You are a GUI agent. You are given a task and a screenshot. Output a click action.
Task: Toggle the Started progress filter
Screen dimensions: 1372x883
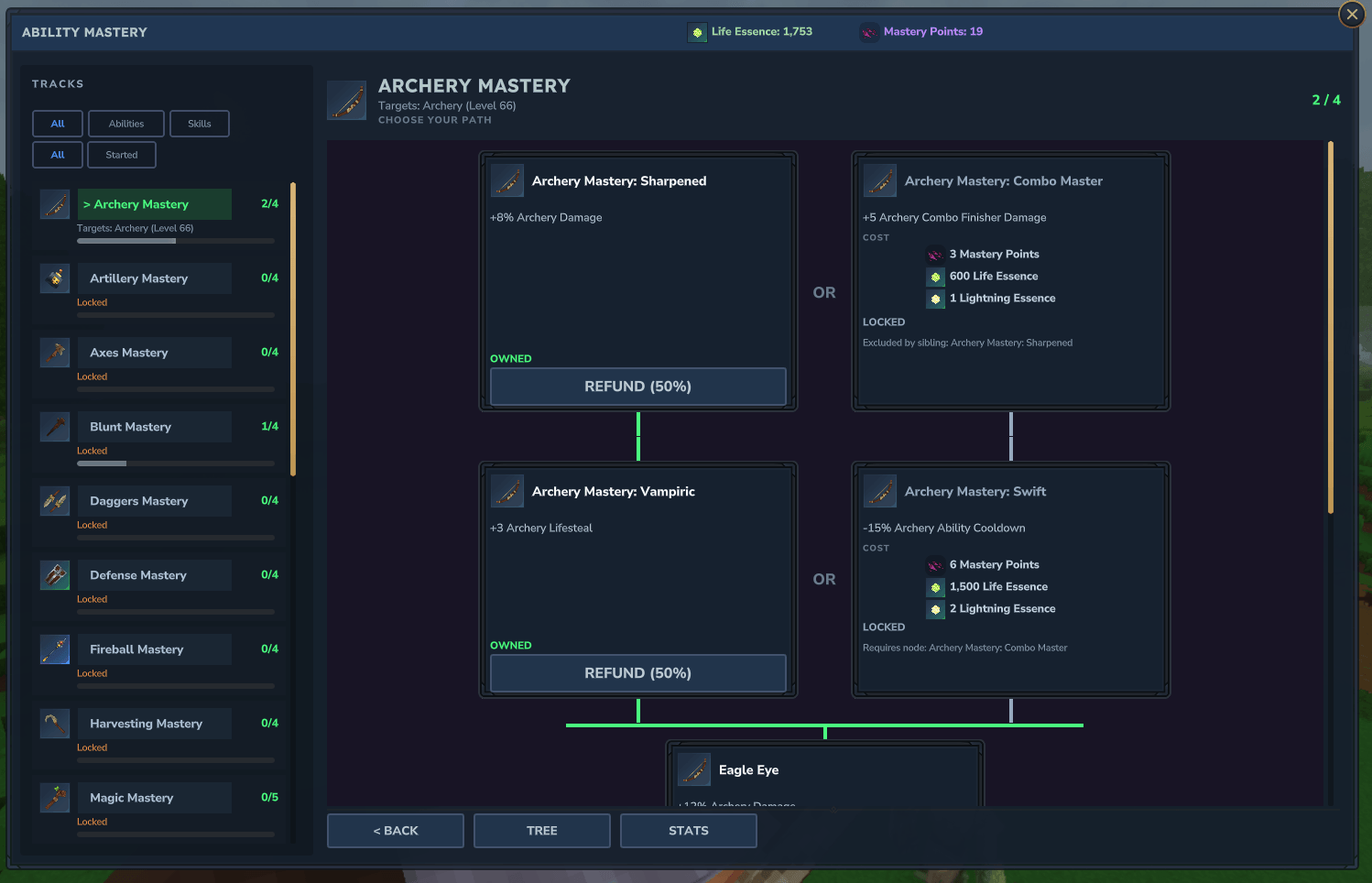point(122,155)
